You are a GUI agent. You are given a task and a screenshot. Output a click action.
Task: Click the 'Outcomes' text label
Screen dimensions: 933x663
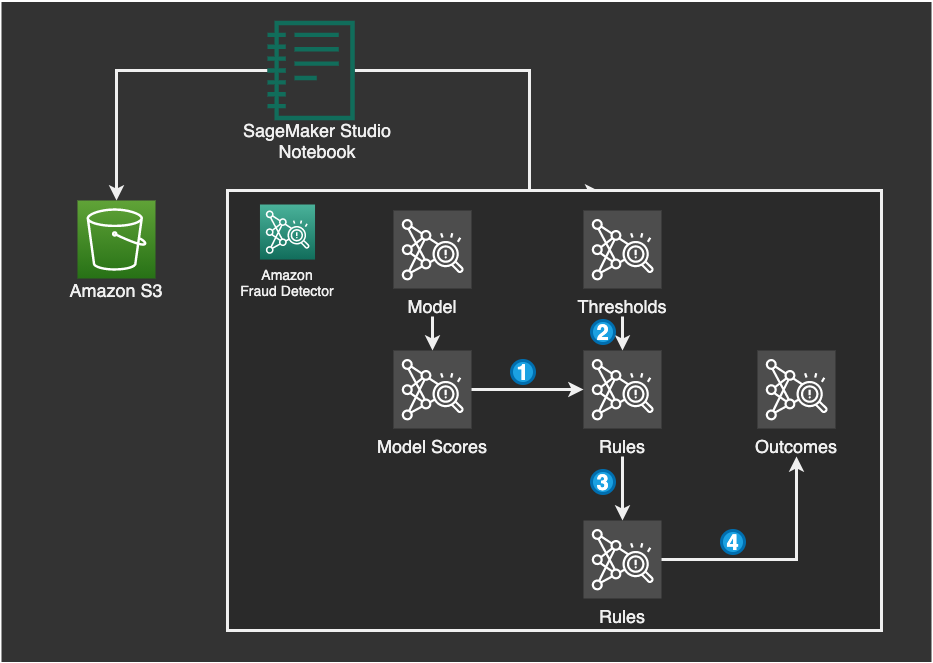tap(796, 447)
